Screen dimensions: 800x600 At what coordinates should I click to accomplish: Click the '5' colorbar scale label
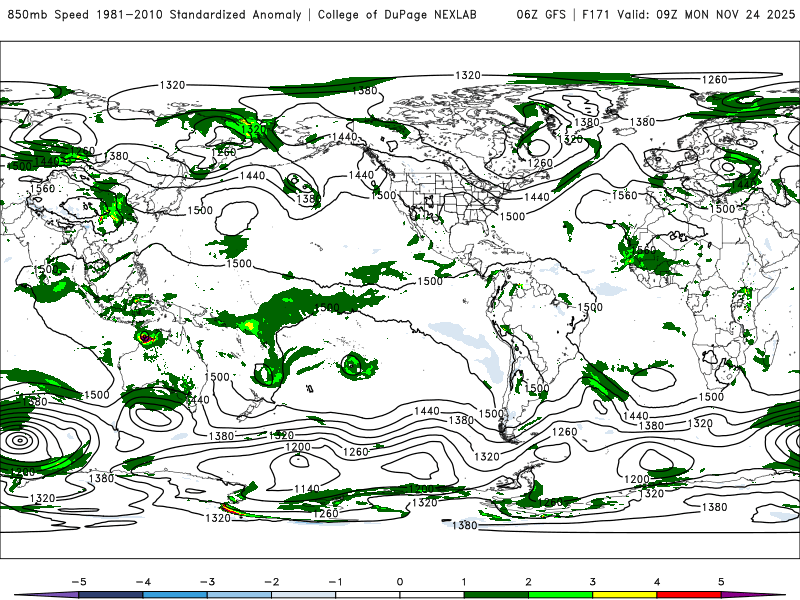pos(721,582)
